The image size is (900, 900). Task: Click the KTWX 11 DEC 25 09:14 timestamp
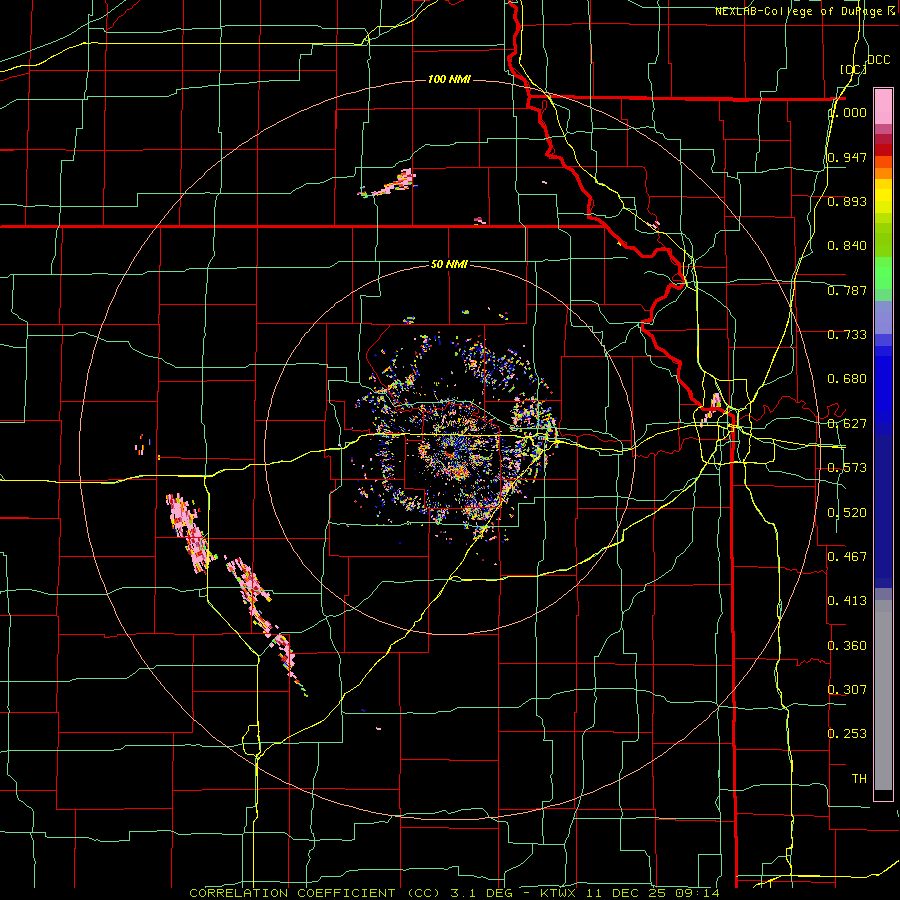pos(630,893)
